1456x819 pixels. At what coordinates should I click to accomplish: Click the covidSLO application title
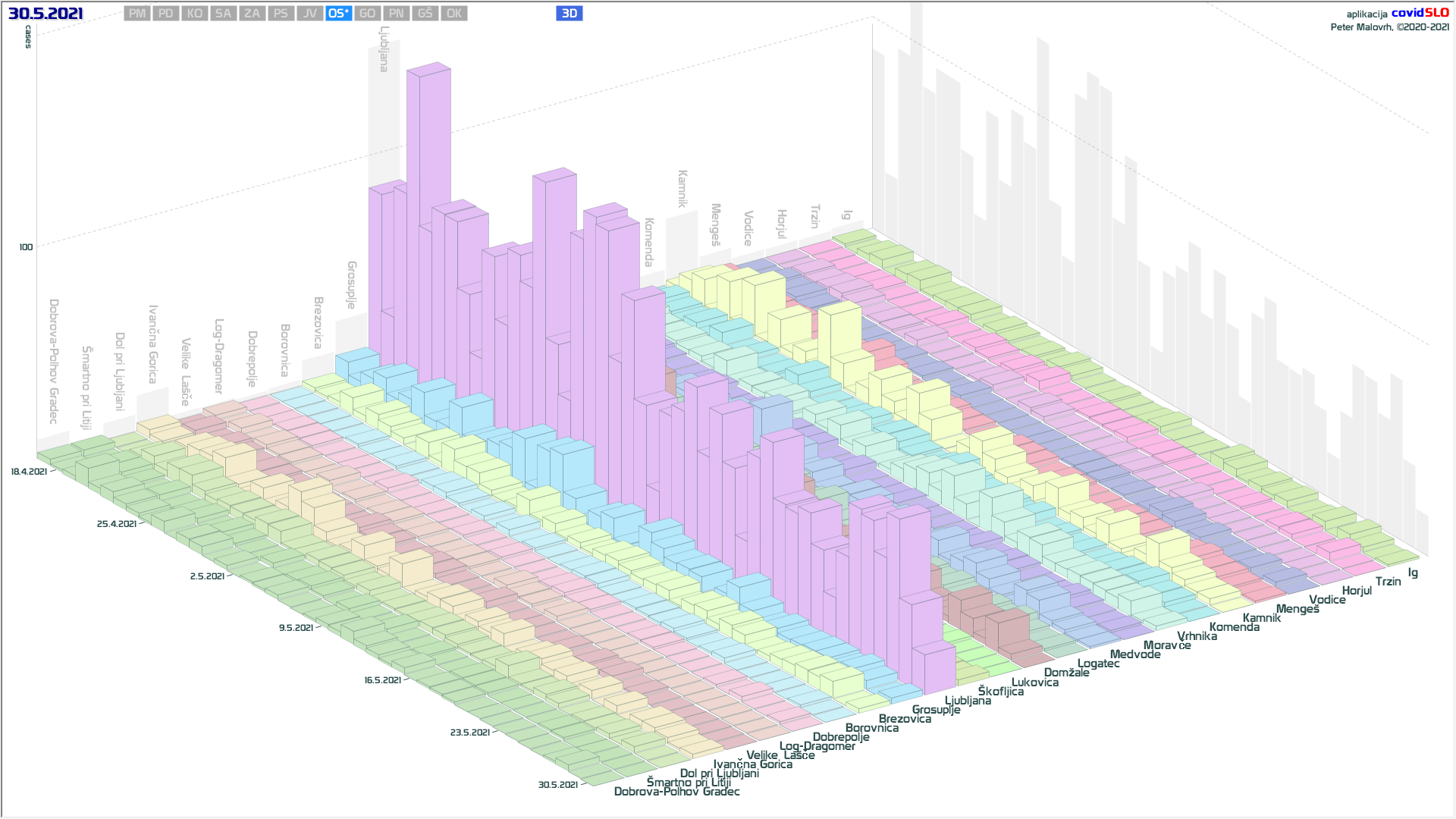tap(1420, 13)
